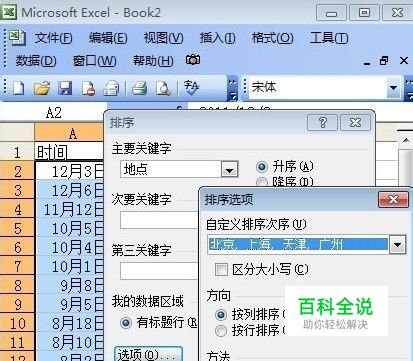Select column A header

pos(69,134)
